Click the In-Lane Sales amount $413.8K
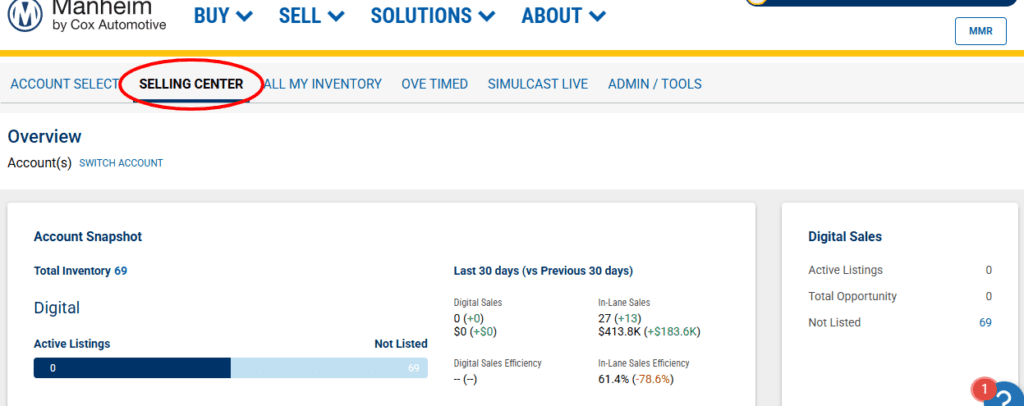The width and height of the screenshot is (1024, 406). [620, 330]
